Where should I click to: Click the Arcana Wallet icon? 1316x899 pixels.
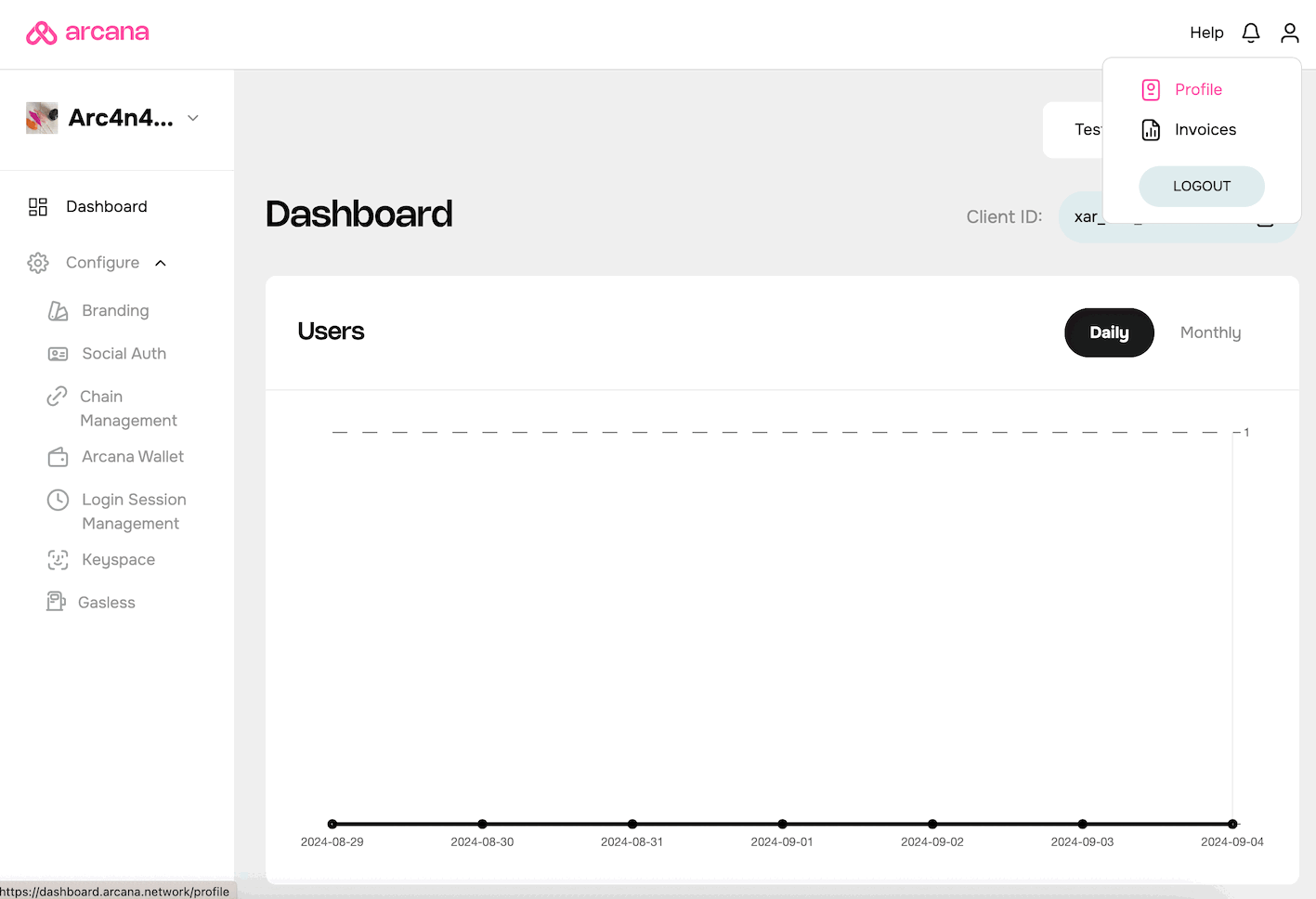(58, 457)
